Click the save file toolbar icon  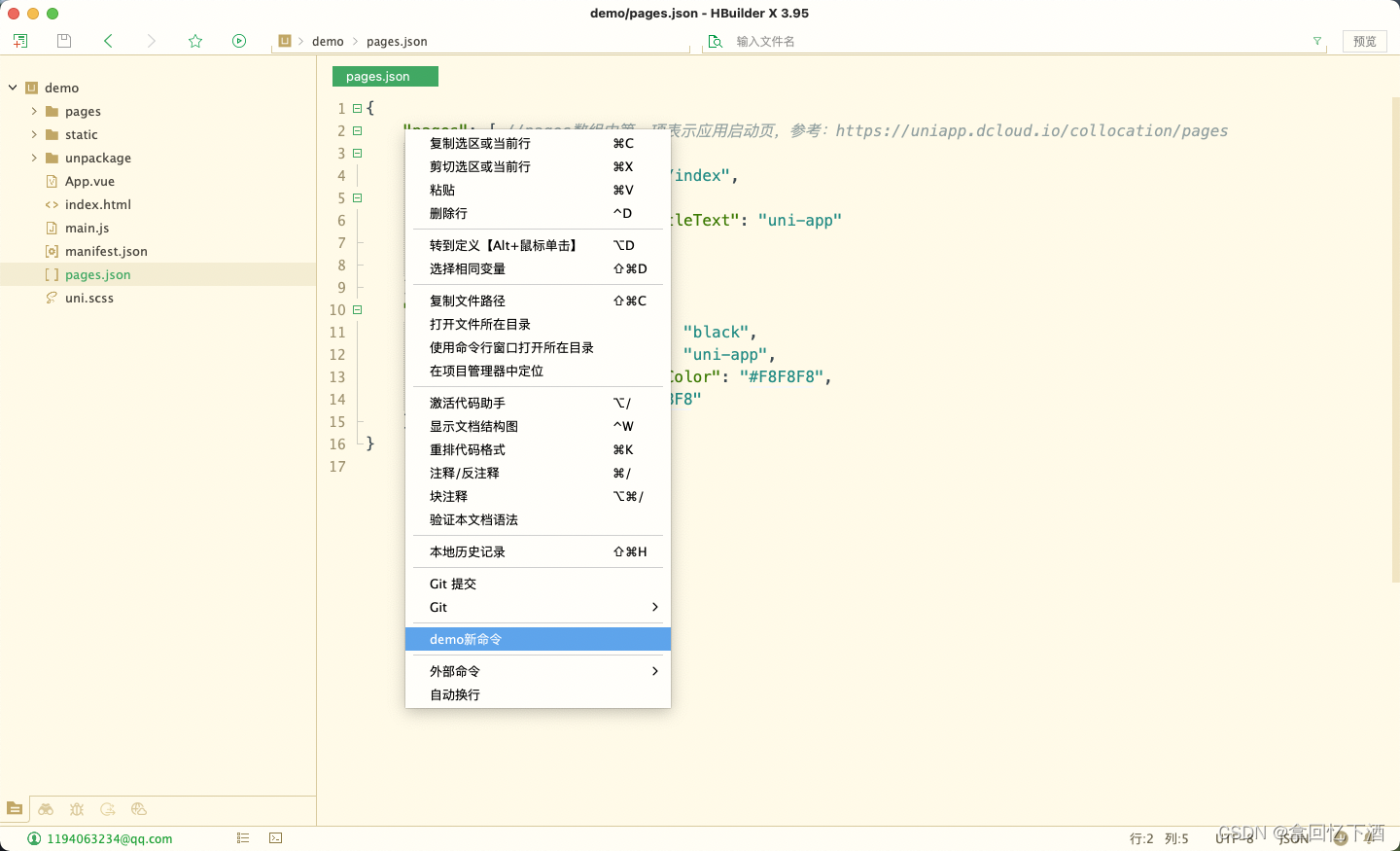[x=64, y=41]
